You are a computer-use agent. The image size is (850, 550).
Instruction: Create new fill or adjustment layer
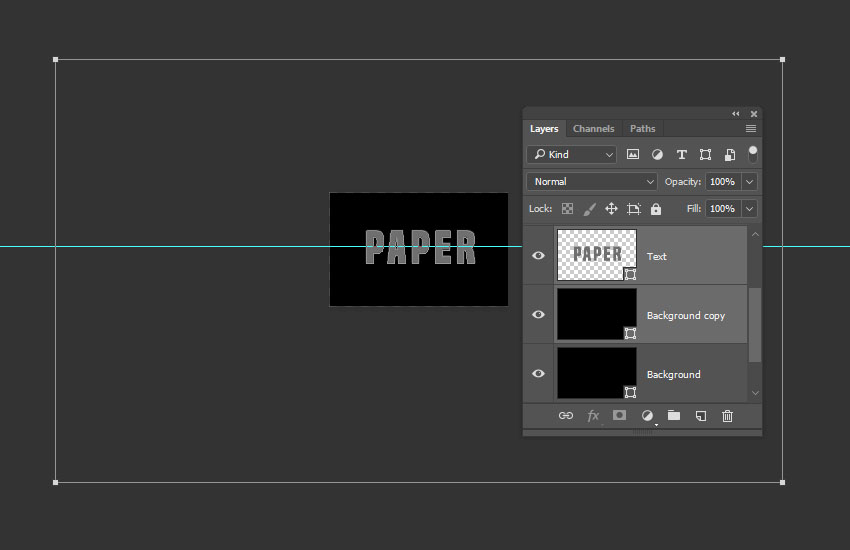click(647, 416)
